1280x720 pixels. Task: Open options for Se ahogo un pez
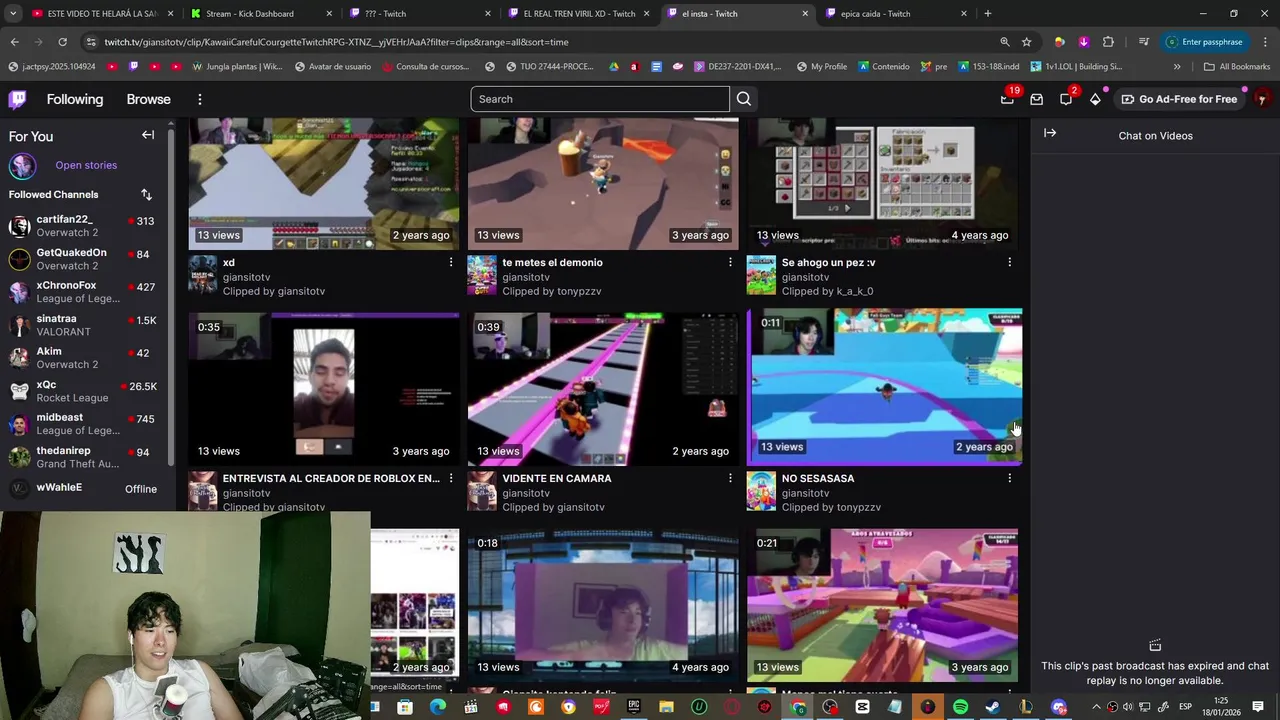tap(1009, 262)
